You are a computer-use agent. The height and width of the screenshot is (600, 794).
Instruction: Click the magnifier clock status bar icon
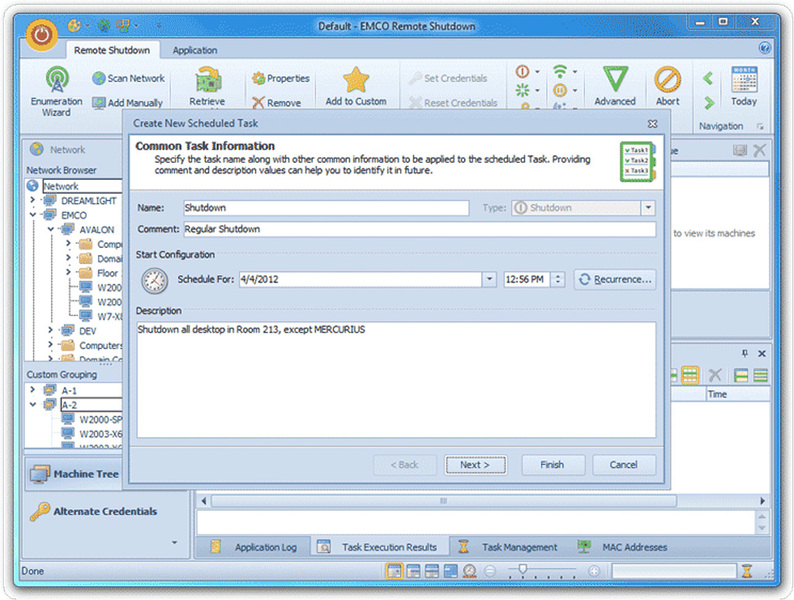click(x=469, y=571)
